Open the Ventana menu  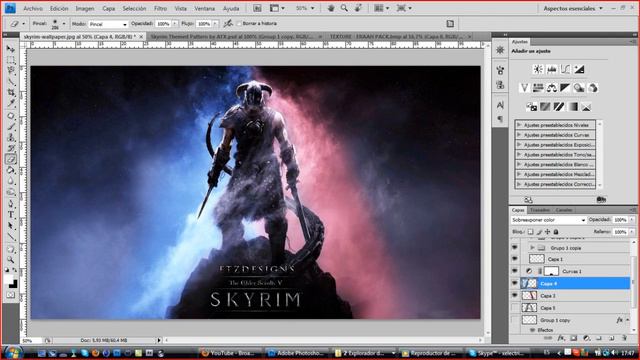[204, 8]
